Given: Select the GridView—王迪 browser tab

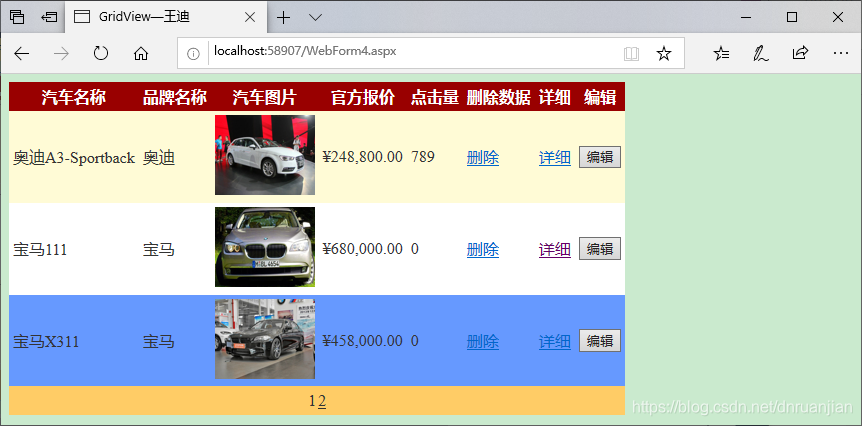Looking at the screenshot, I should click(x=166, y=17).
